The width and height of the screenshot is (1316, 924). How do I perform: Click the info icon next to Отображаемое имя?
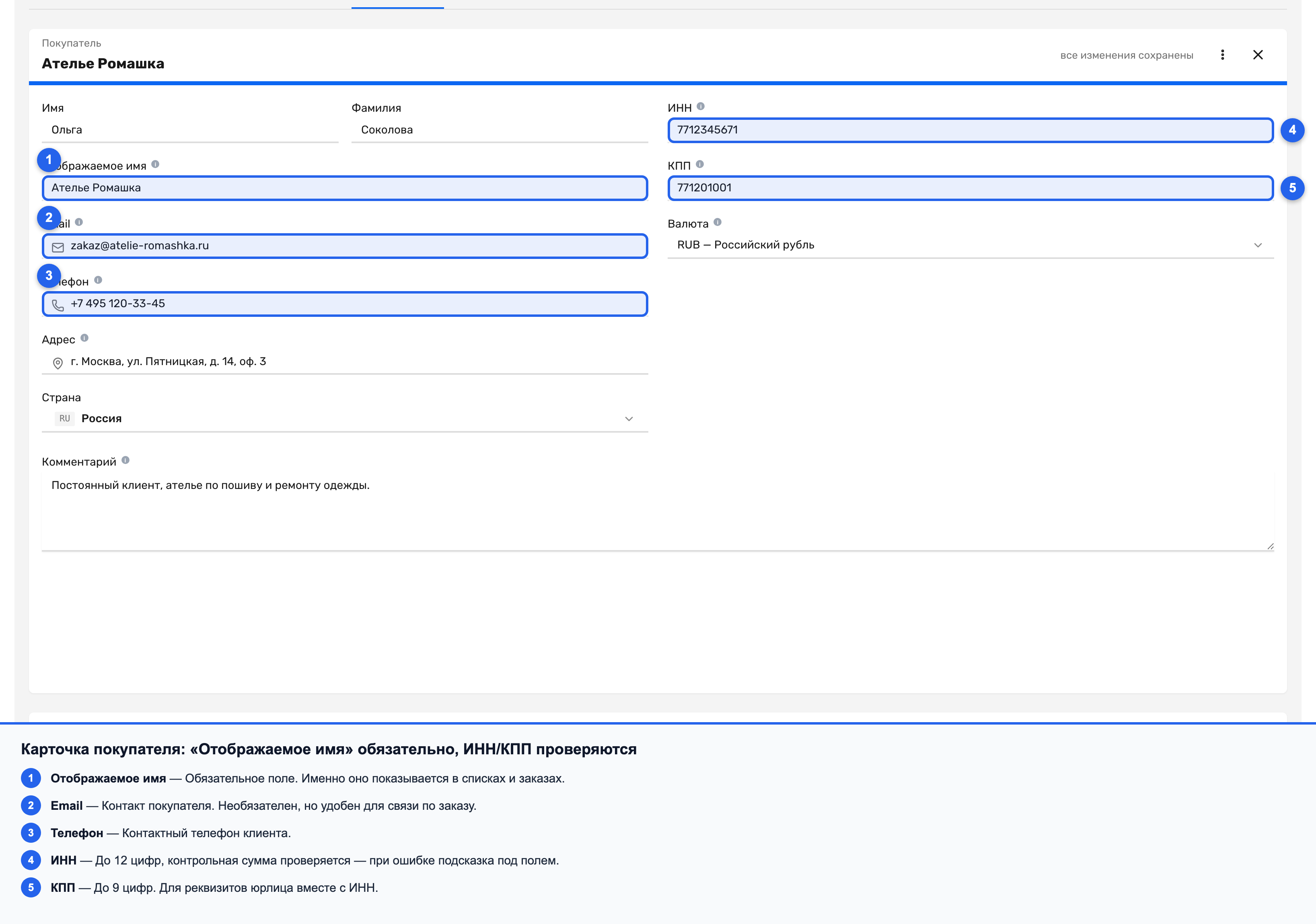click(155, 164)
